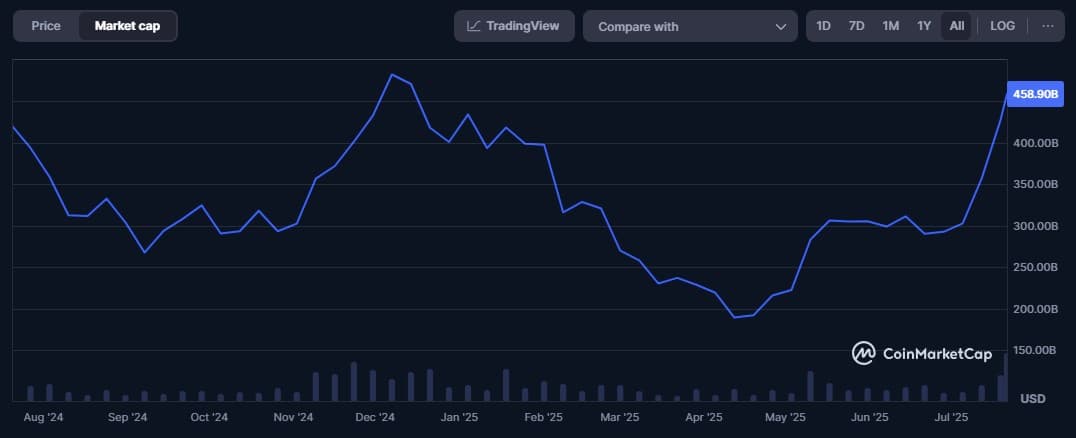Click the USD currency label

(x=1033, y=398)
